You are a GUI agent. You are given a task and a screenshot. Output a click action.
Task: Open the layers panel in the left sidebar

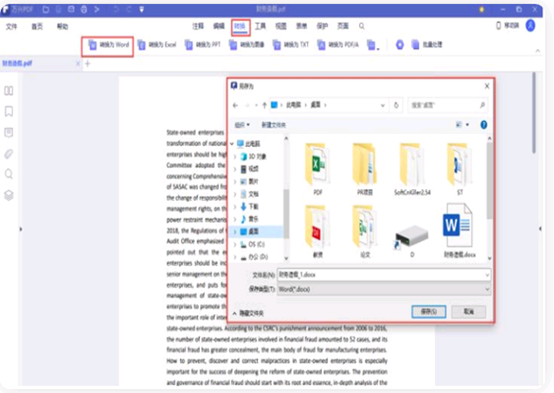click(x=9, y=195)
